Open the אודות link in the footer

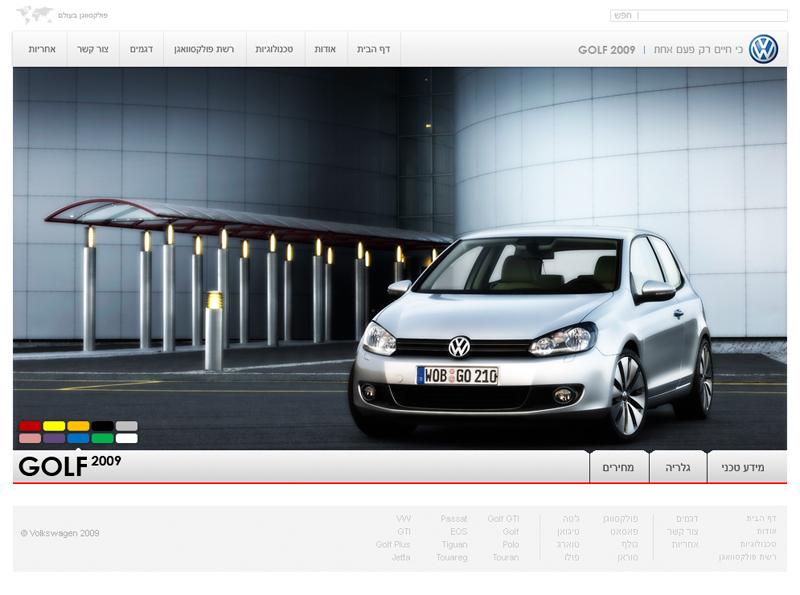pyautogui.click(x=766, y=532)
